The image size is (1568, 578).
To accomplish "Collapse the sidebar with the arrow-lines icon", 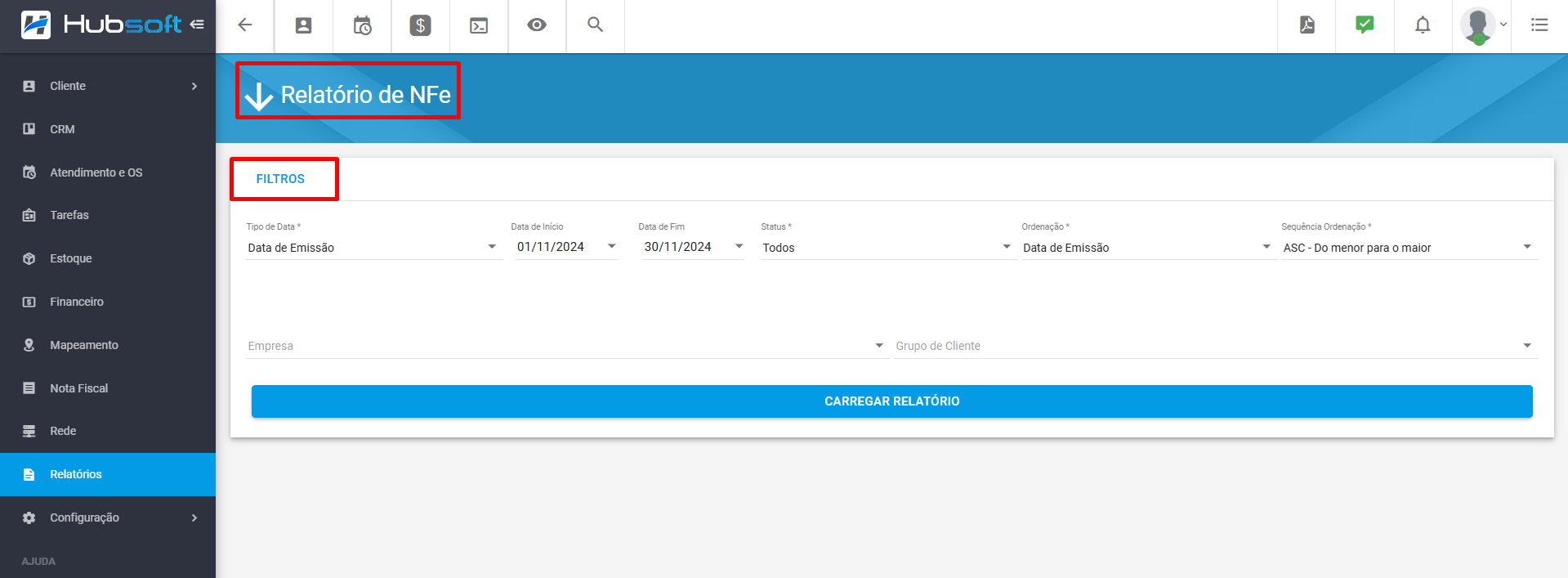I will click(197, 25).
